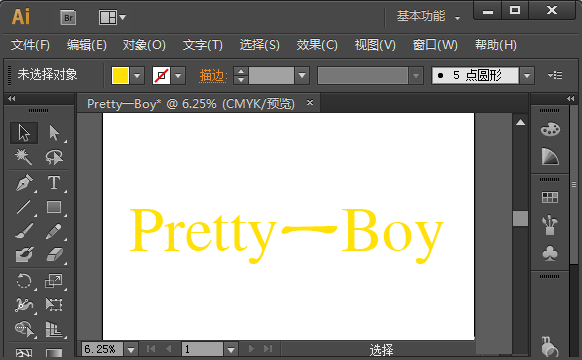Image resolution: width=582 pixels, height=360 pixels.
Task: Select the Rotate tool
Action: tap(24, 281)
